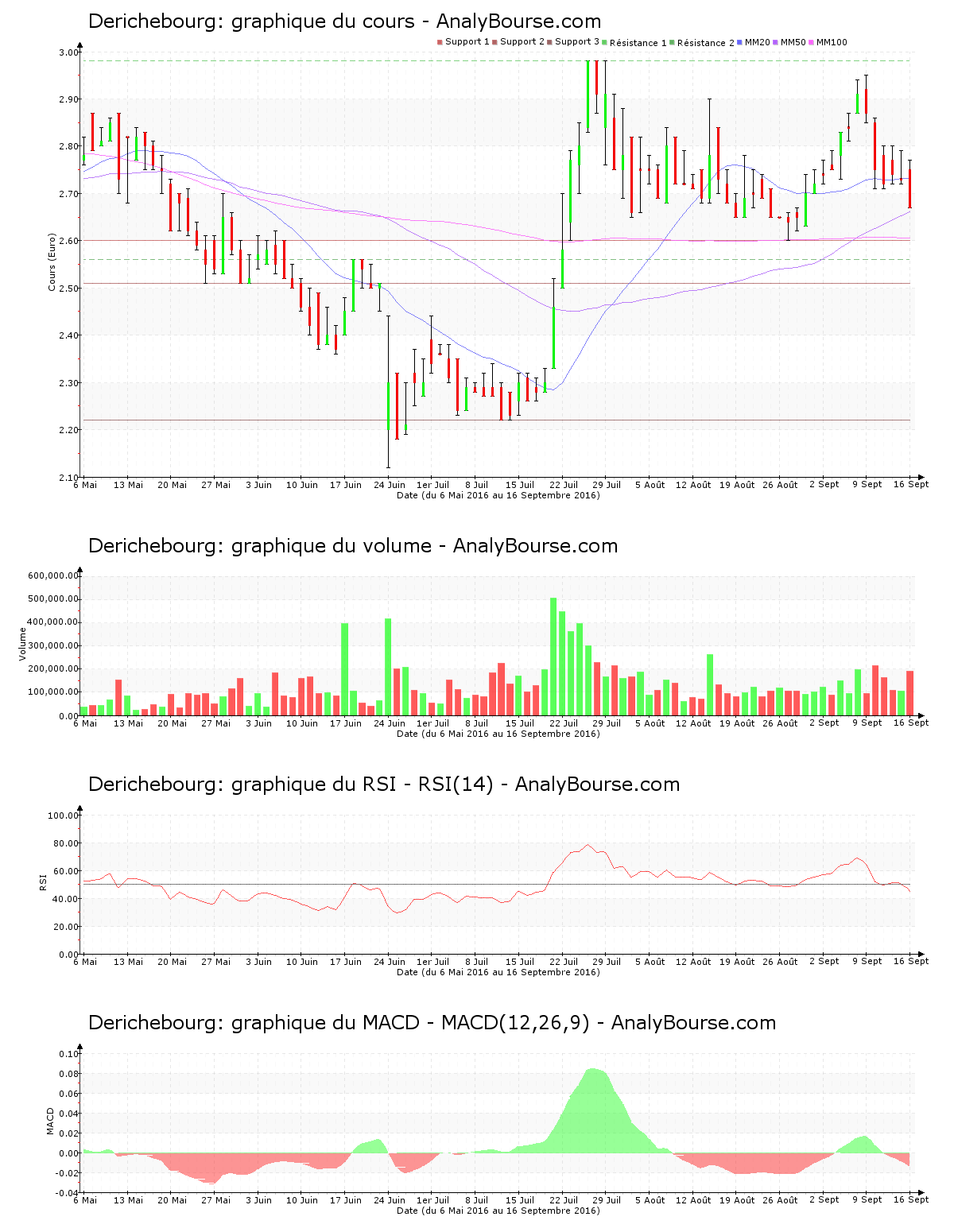Click the 2.60 value on price axis

click(69, 241)
